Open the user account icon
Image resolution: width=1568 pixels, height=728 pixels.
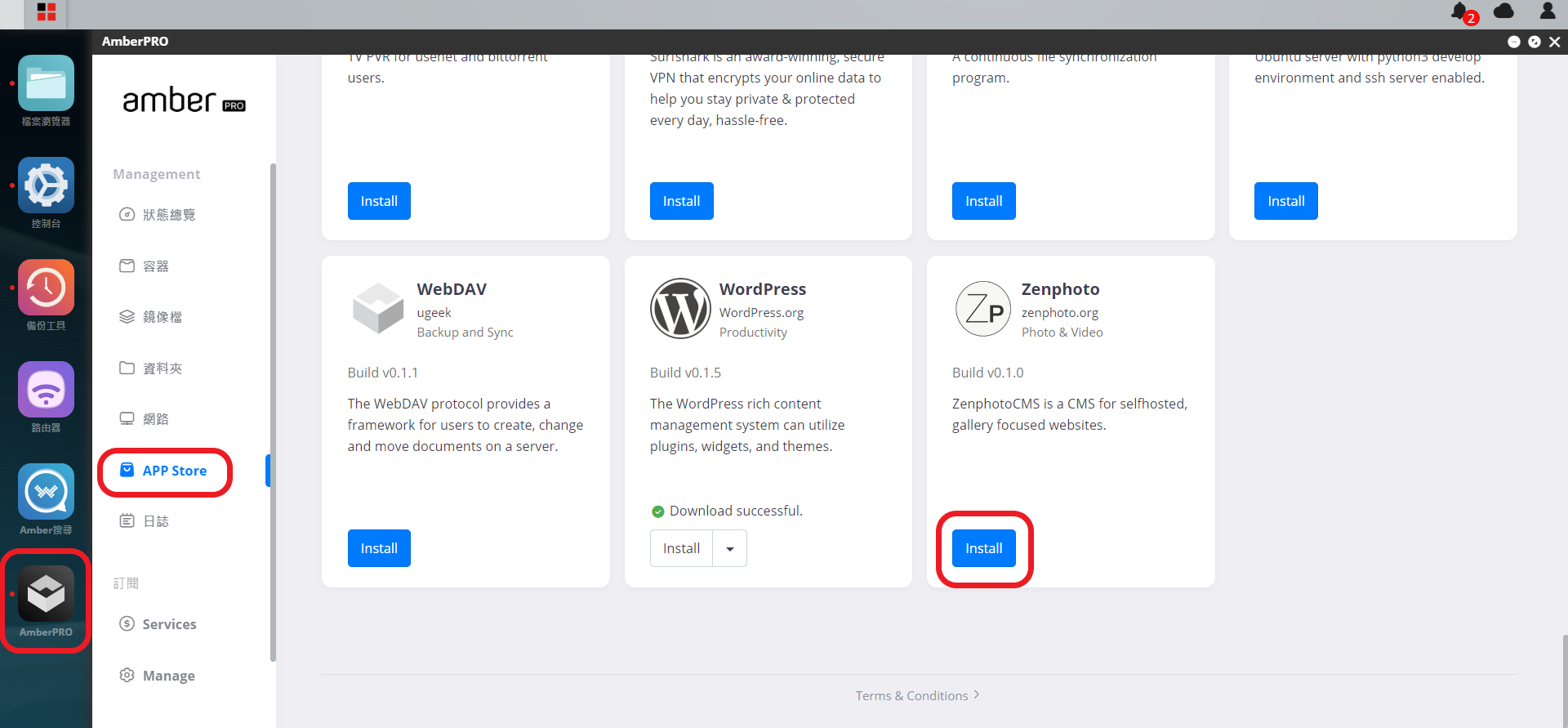1548,11
